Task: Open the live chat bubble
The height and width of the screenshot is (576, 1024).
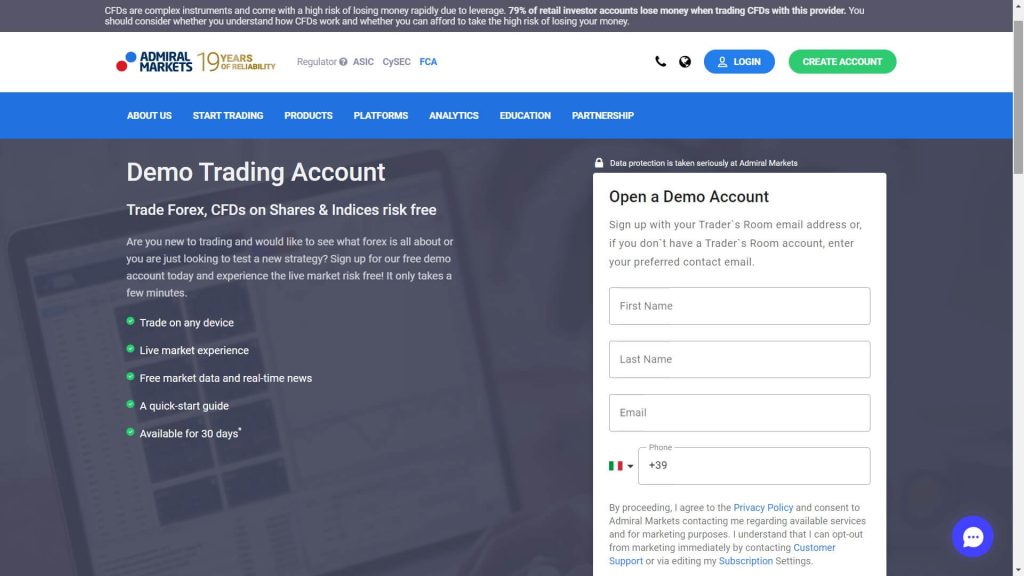Action: 972,536
